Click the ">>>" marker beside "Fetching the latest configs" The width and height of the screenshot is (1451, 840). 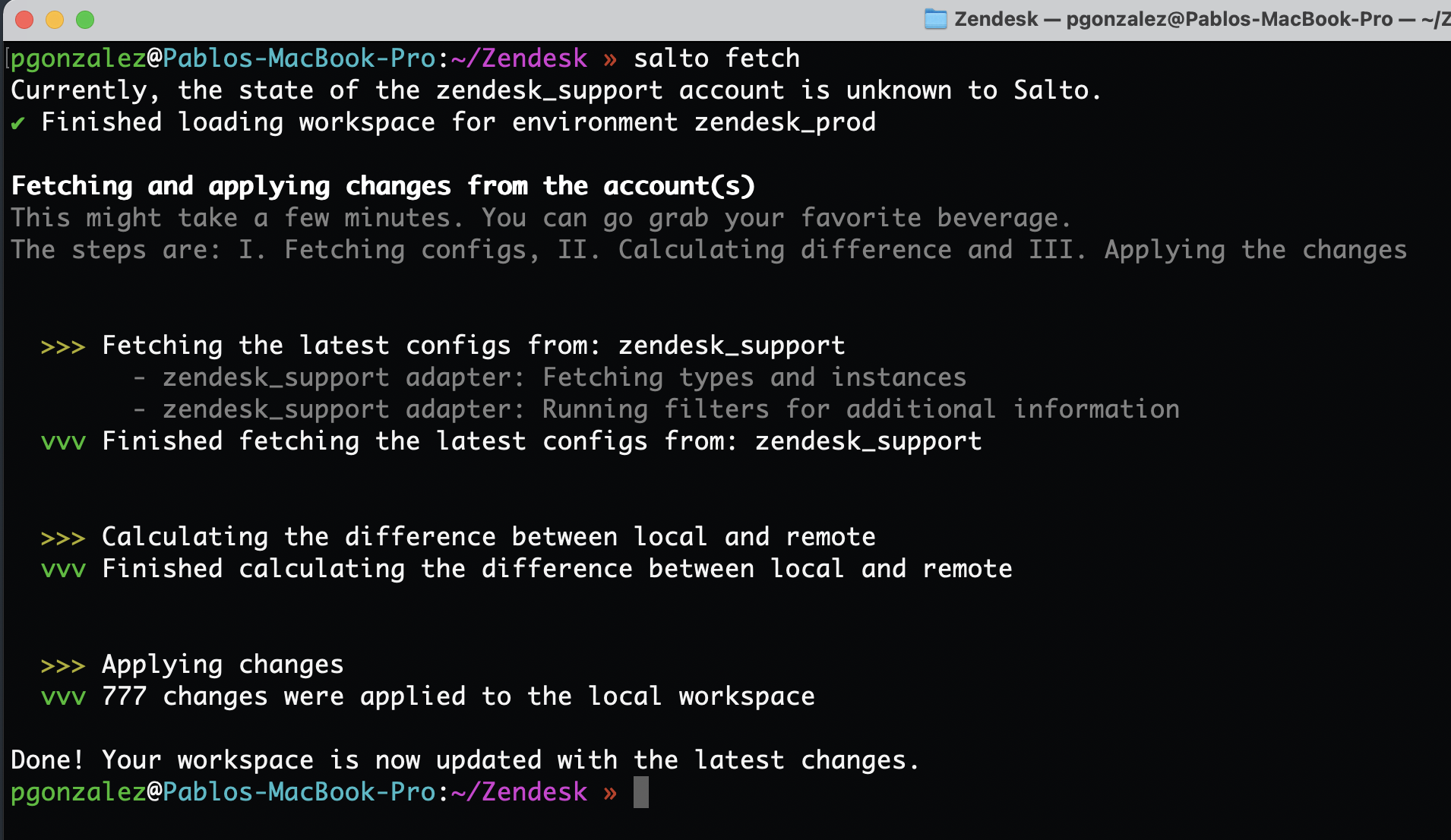coord(63,346)
